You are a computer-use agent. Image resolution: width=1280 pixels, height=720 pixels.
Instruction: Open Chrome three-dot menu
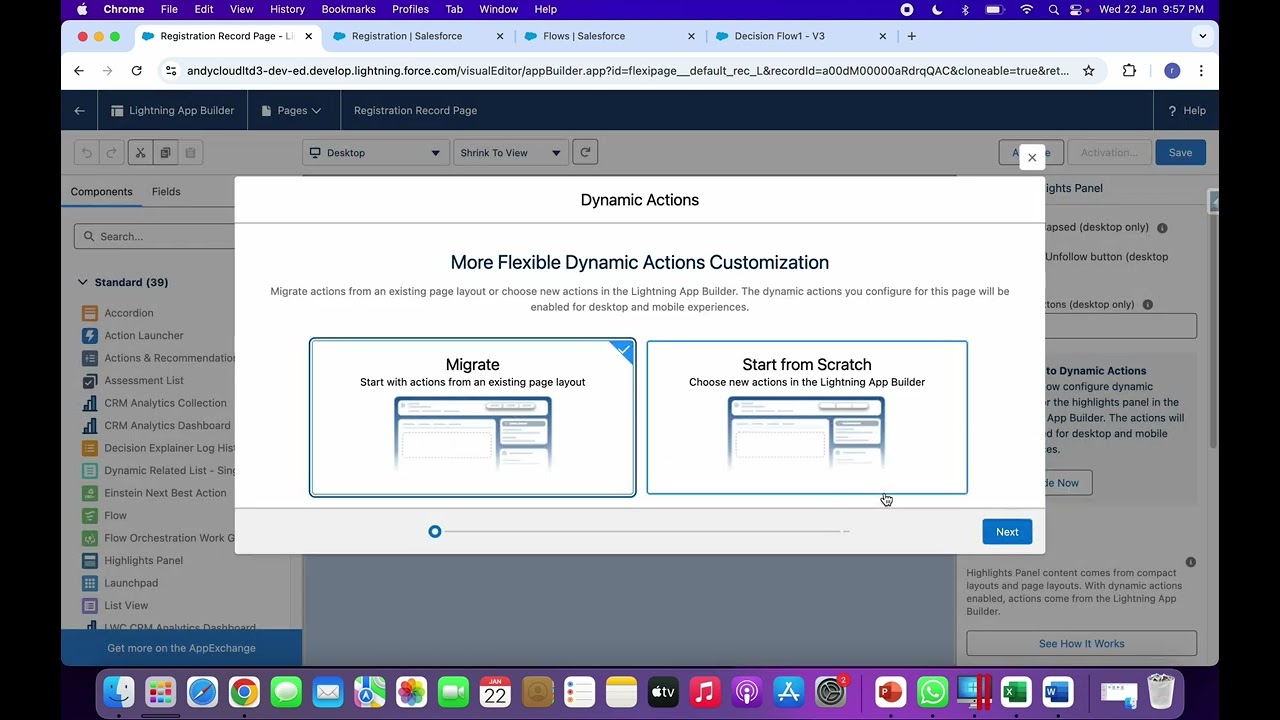coord(1201,71)
